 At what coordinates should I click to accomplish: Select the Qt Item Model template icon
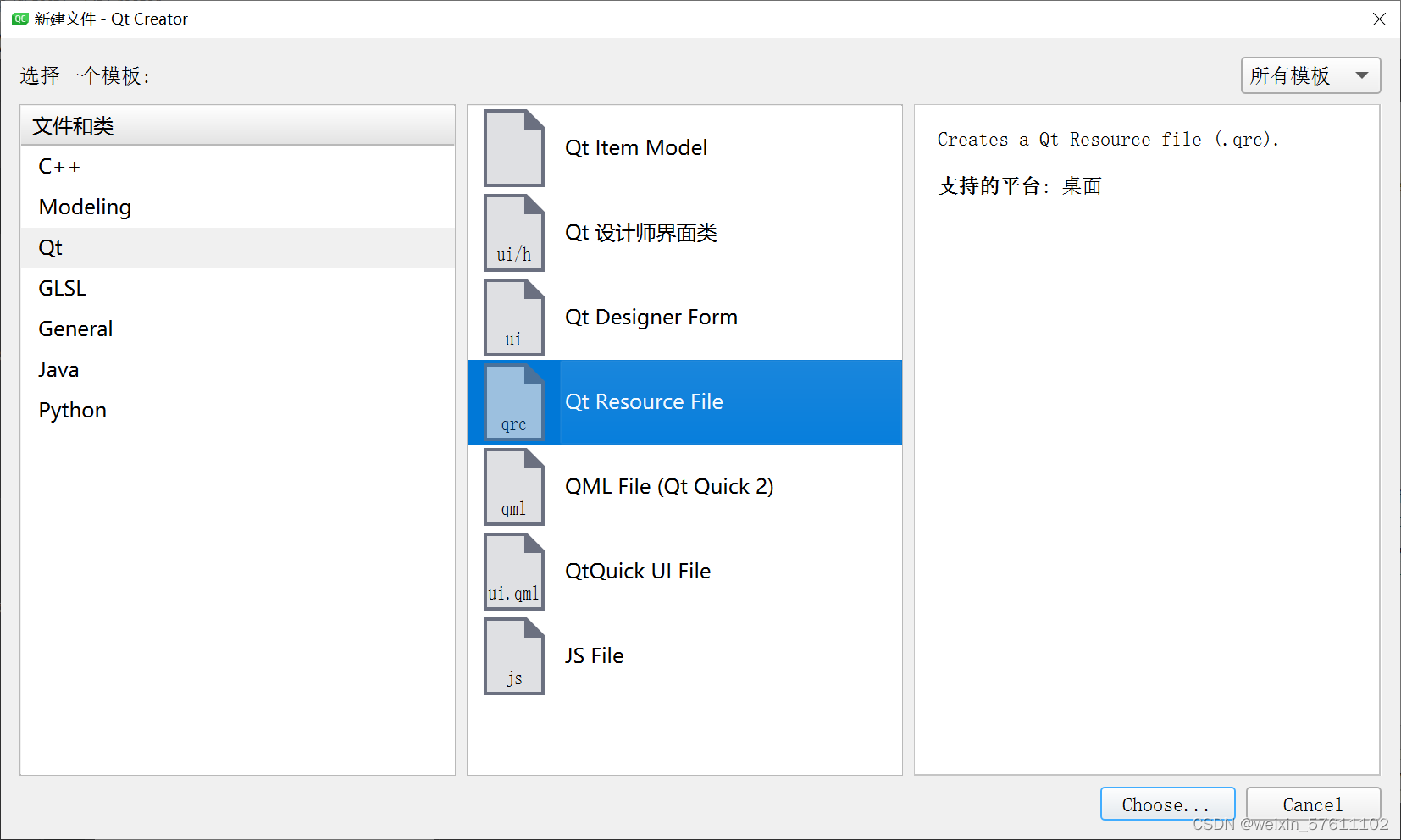[513, 148]
